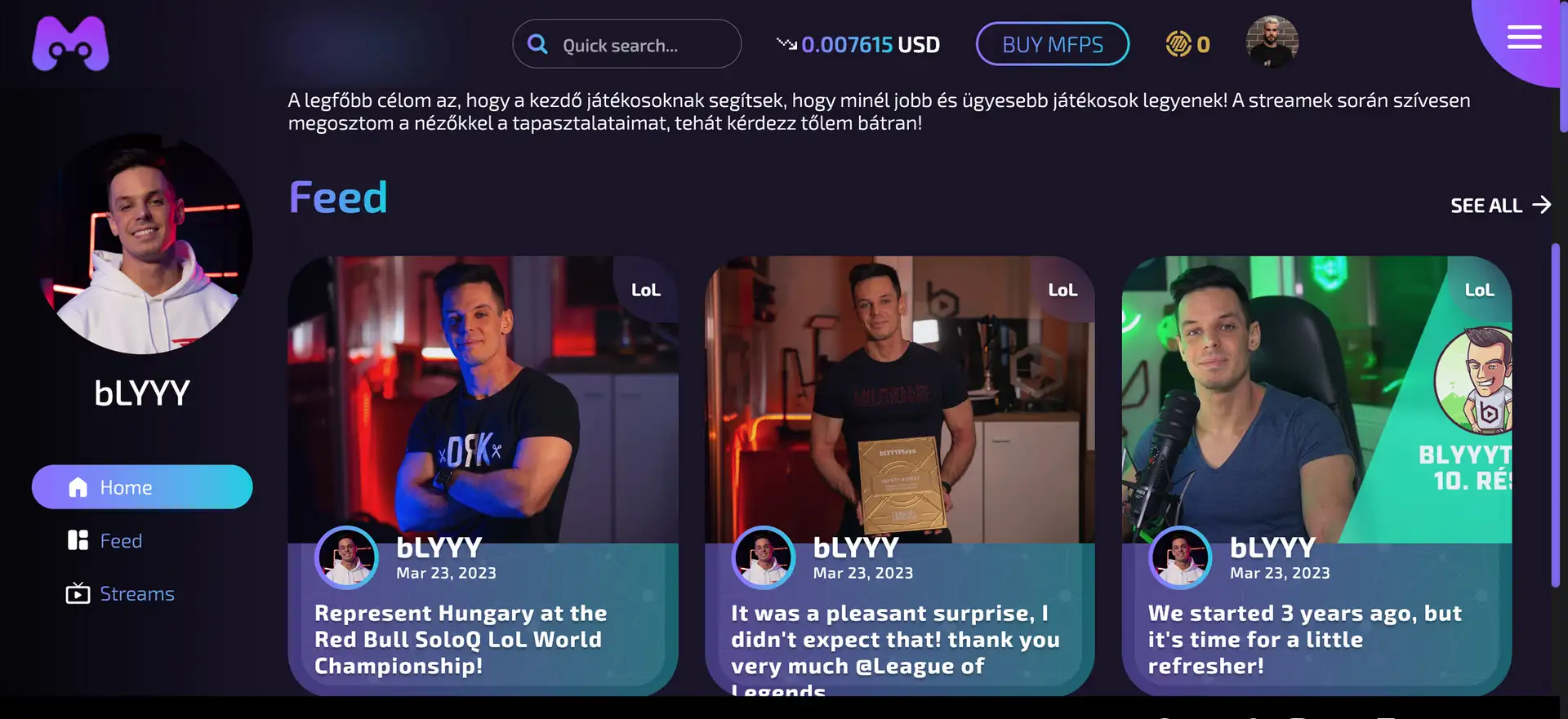This screenshot has width=1568, height=719.
Task: Click the LoL tag on first post
Action: 646,290
